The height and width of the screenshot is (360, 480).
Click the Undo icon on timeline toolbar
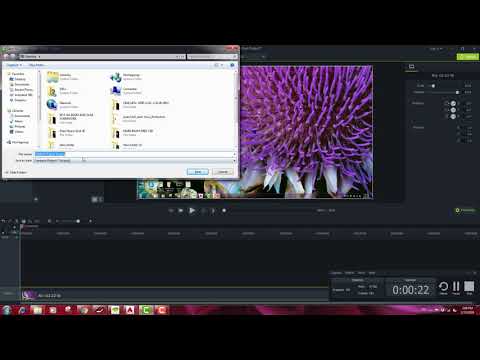(3, 221)
